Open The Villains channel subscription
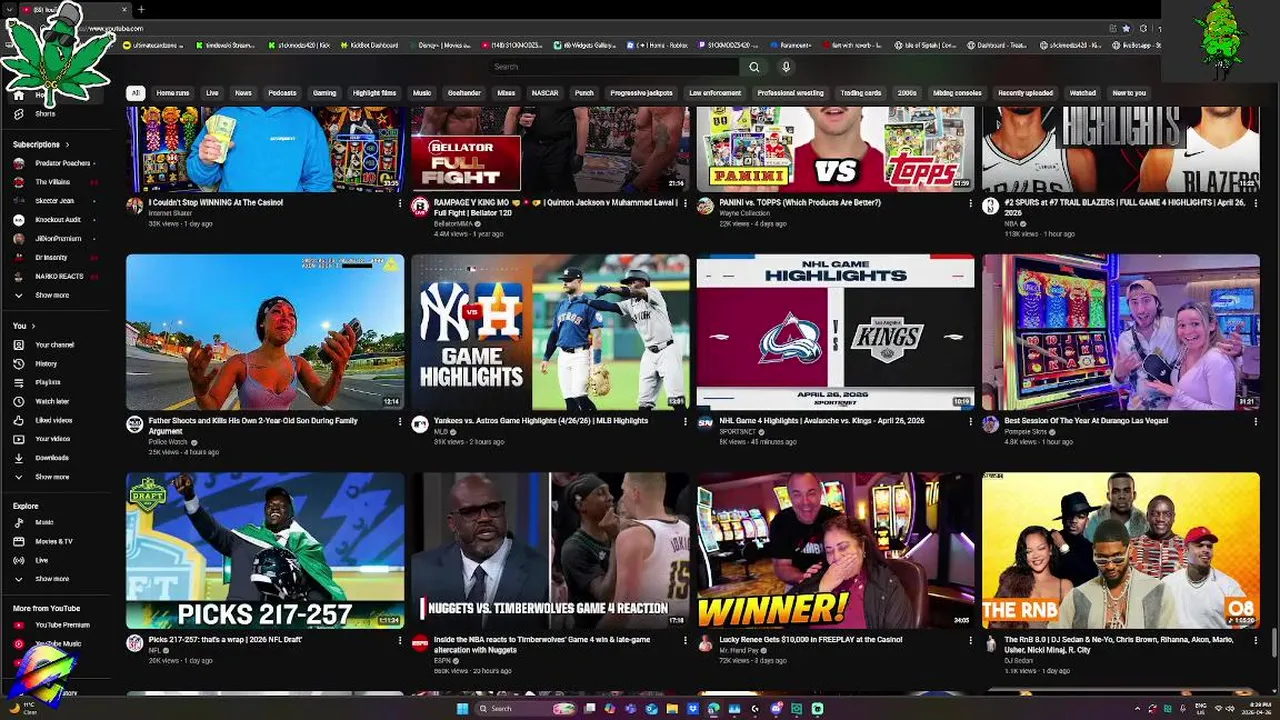This screenshot has width=1280, height=720. coord(52,182)
